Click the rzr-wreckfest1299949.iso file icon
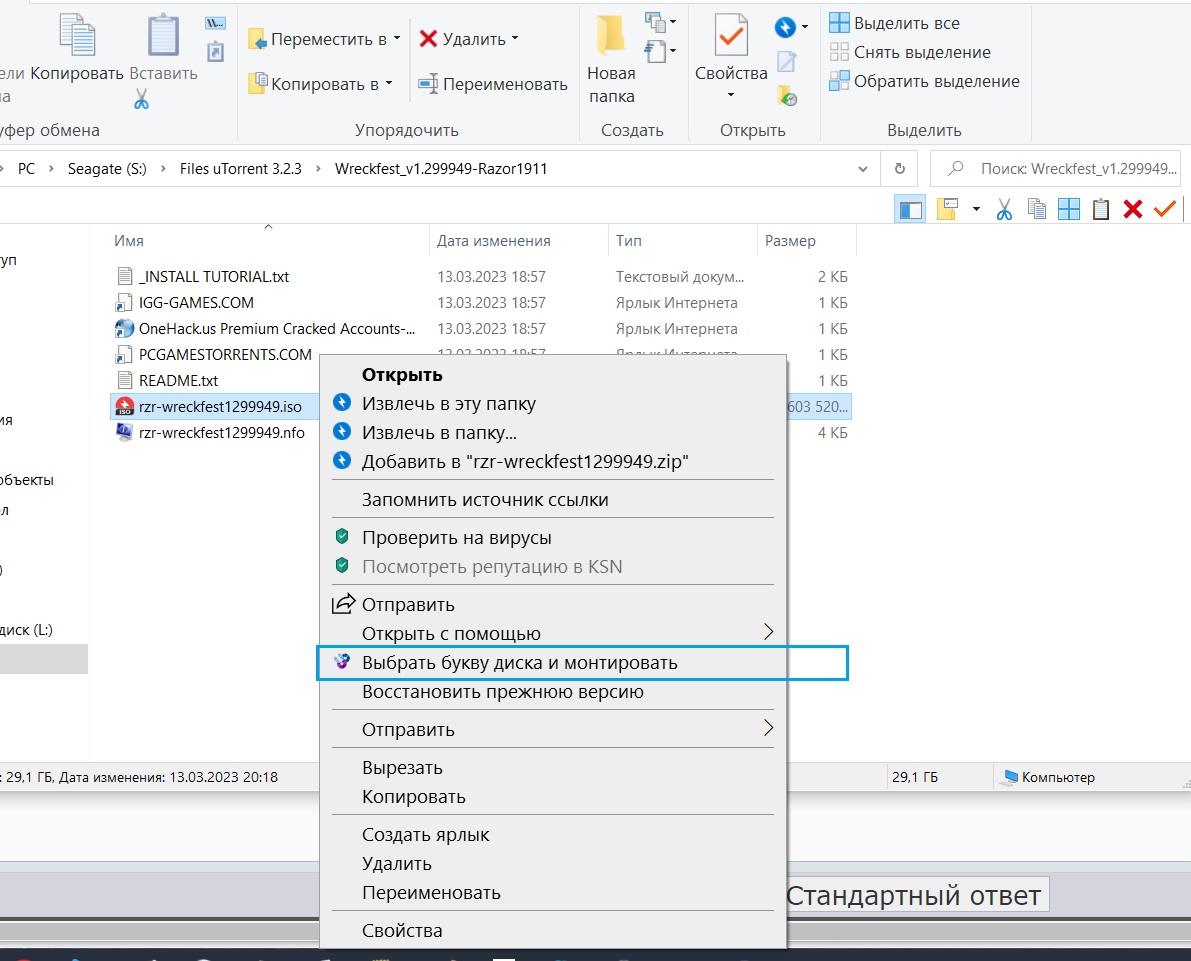 (125, 407)
